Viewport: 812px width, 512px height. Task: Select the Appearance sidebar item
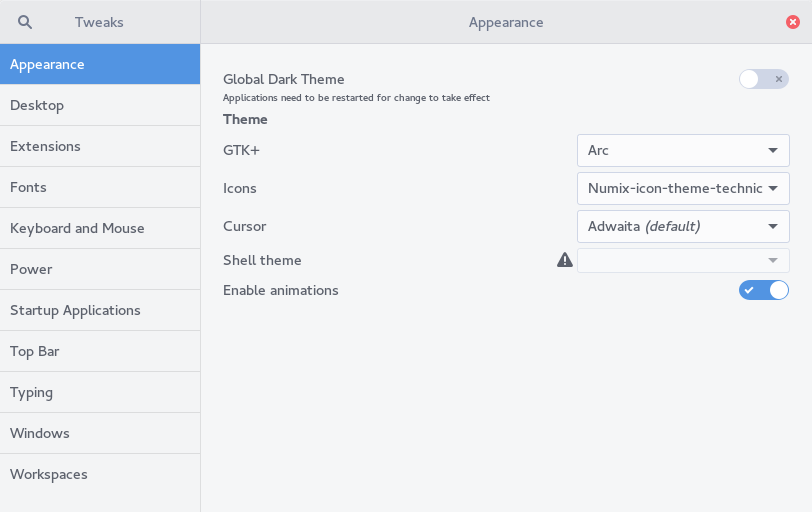click(x=100, y=64)
